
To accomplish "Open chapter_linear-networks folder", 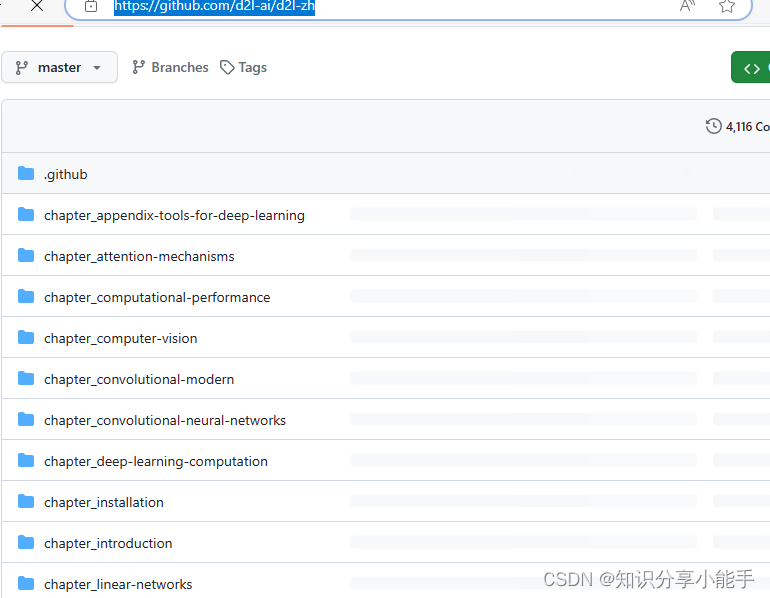I will pyautogui.click(x=118, y=584).
